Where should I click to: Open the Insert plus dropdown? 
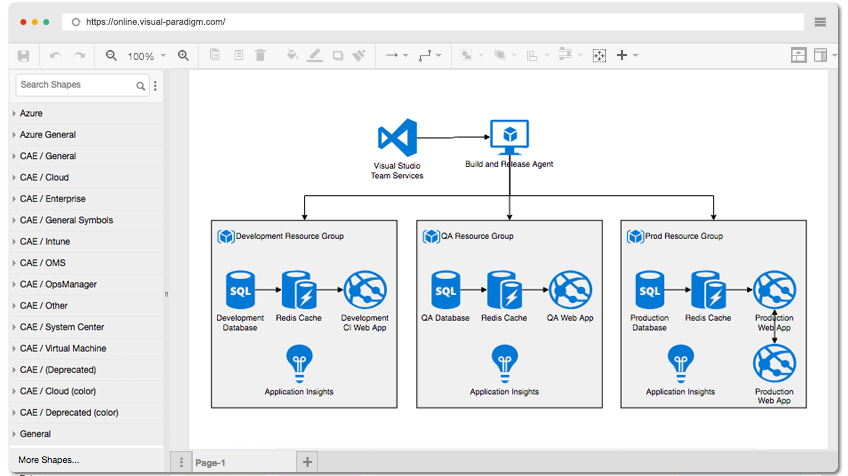coord(627,55)
